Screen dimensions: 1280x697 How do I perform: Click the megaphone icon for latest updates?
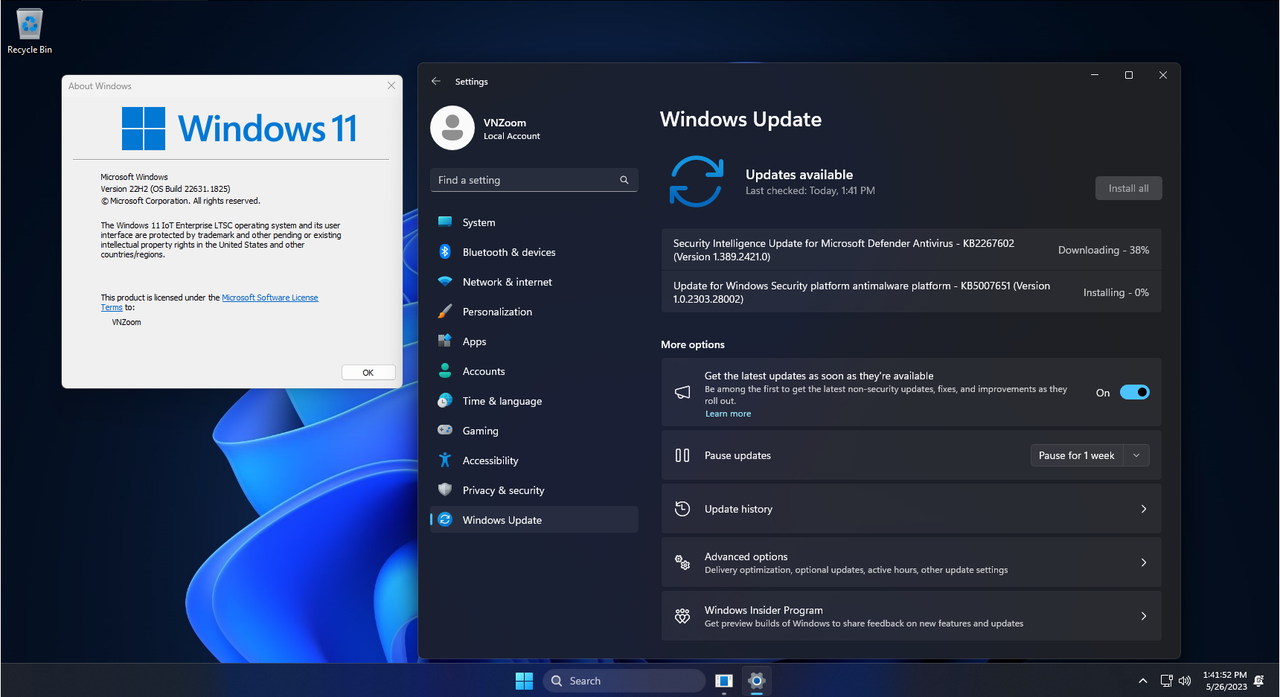pyautogui.click(x=682, y=393)
